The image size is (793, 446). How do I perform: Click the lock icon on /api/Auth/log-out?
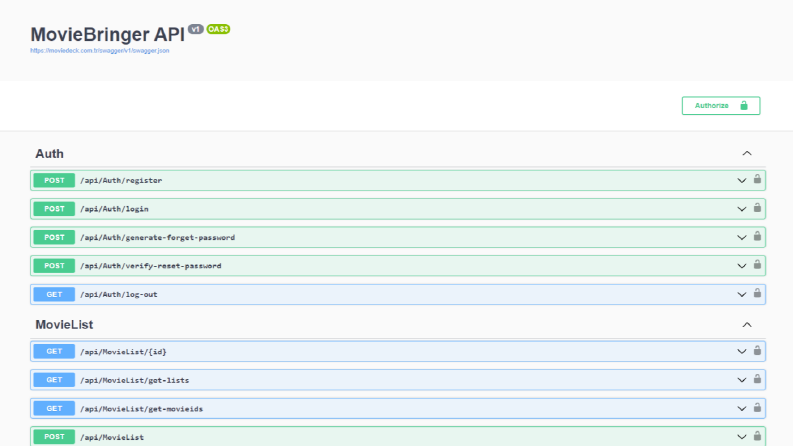pyautogui.click(x=757, y=293)
